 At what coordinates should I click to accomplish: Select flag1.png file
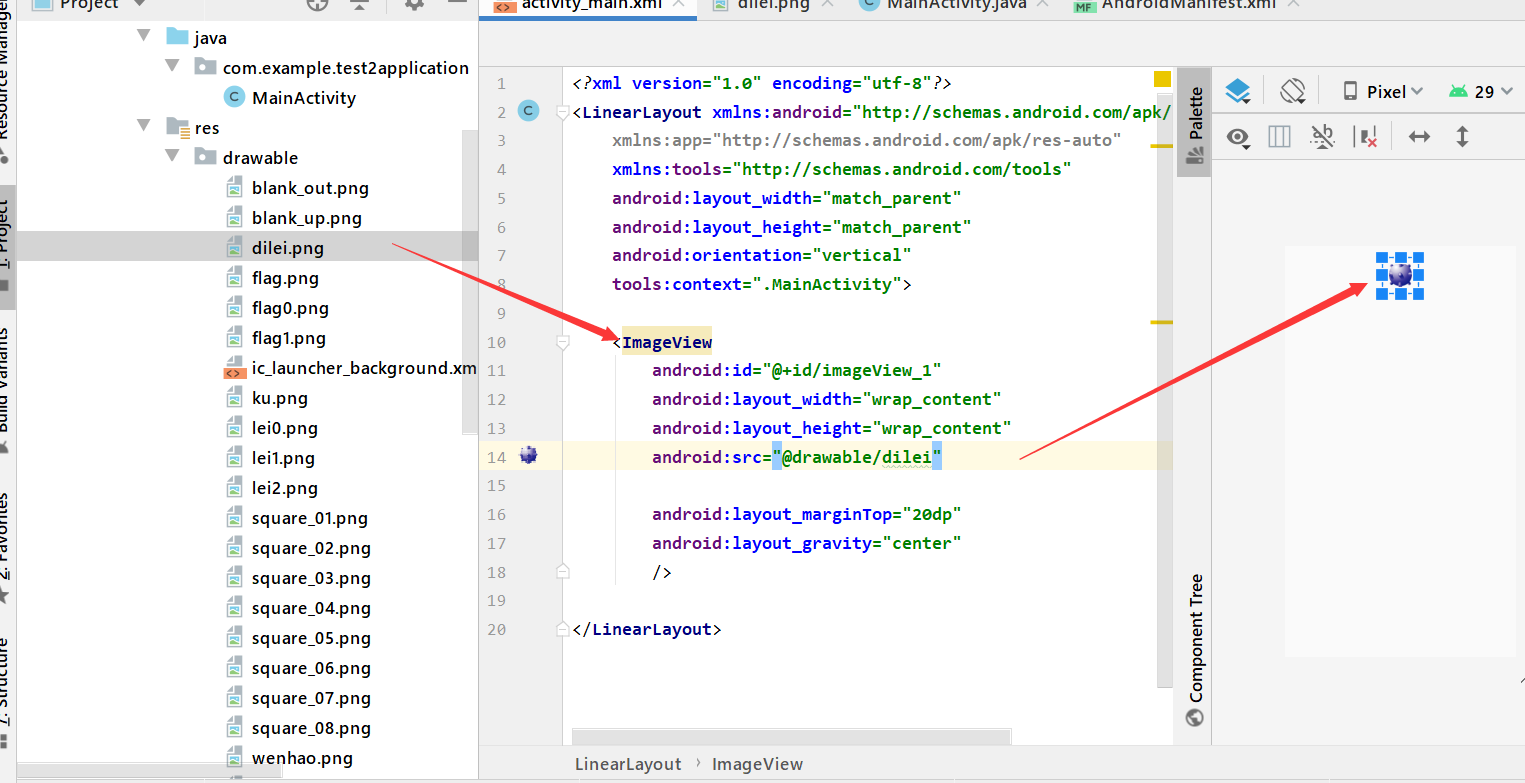click(x=289, y=338)
